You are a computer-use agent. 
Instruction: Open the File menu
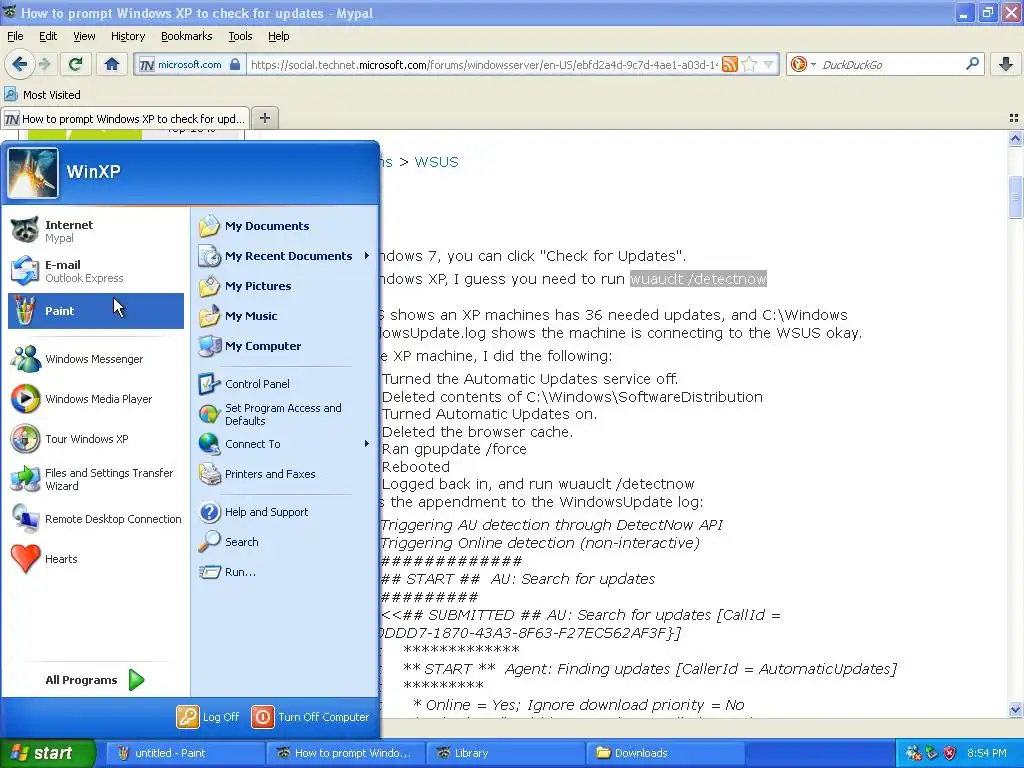coord(15,36)
